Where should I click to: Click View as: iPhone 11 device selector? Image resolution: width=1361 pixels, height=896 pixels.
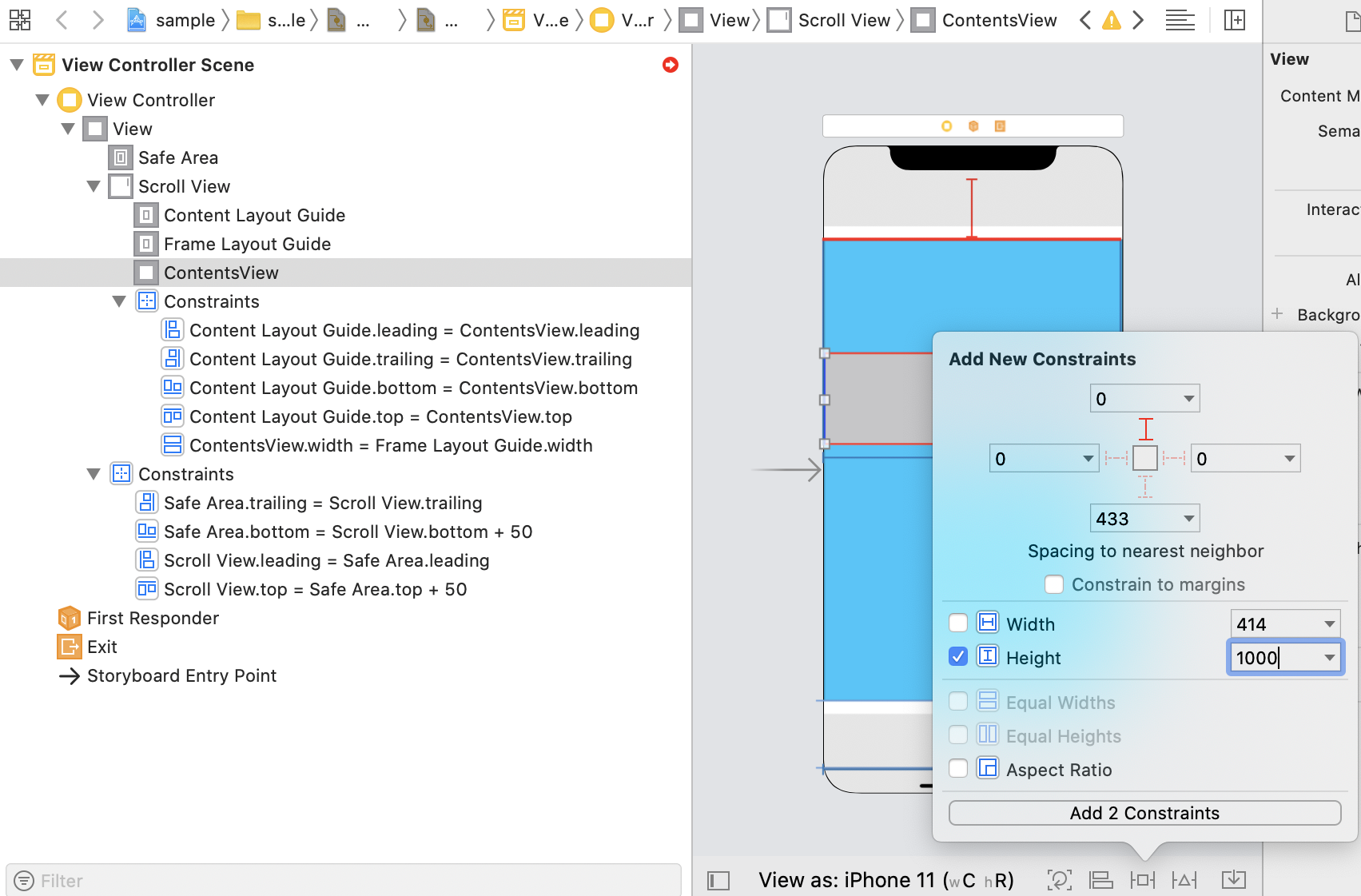click(886, 880)
